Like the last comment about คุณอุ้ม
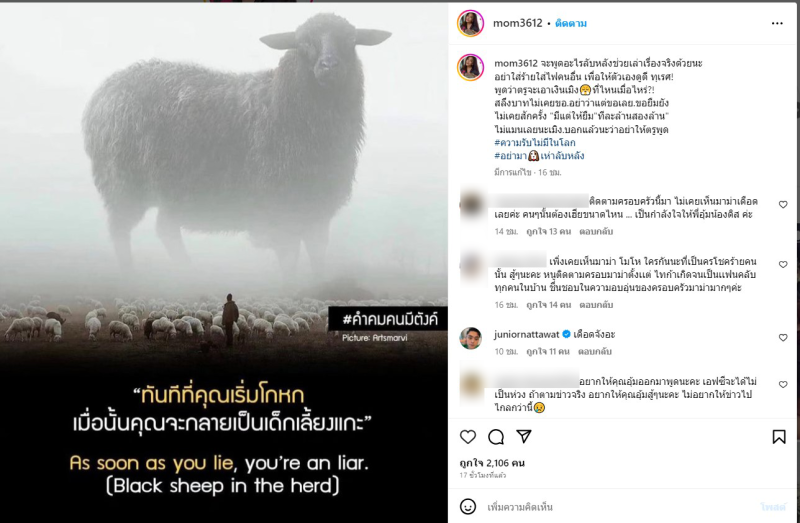Viewport: 800px width, 523px height. (x=783, y=384)
